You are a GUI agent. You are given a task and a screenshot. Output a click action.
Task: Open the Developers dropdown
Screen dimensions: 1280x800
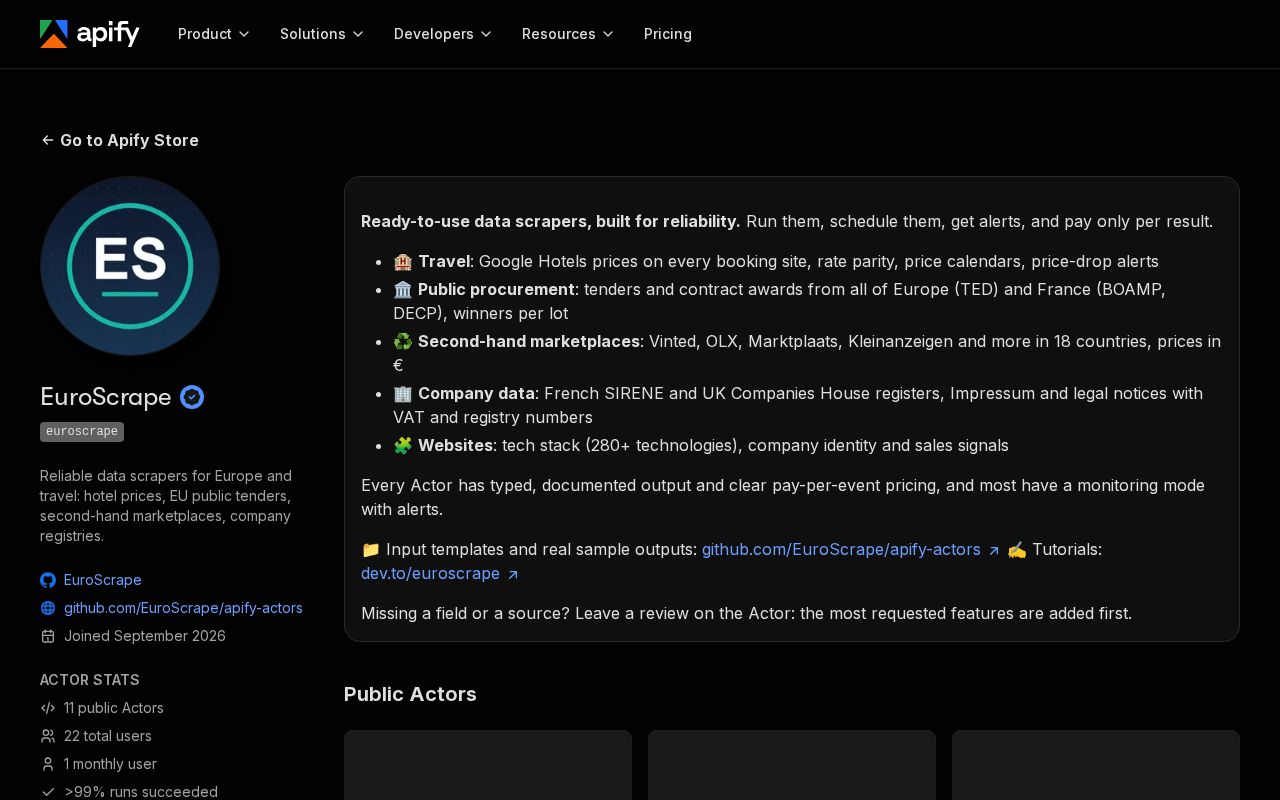(x=443, y=34)
